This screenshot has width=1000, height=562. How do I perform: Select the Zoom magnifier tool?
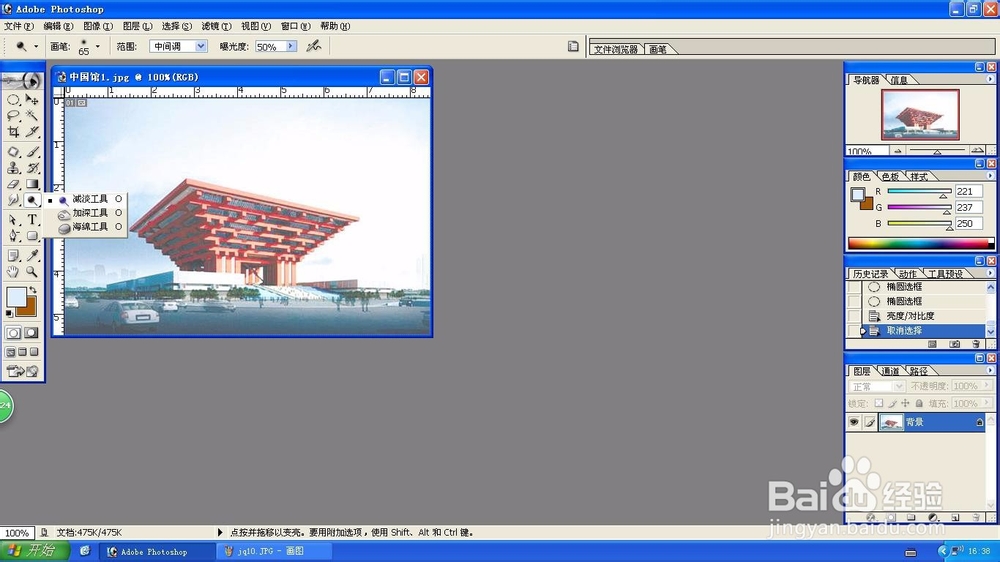point(32,272)
